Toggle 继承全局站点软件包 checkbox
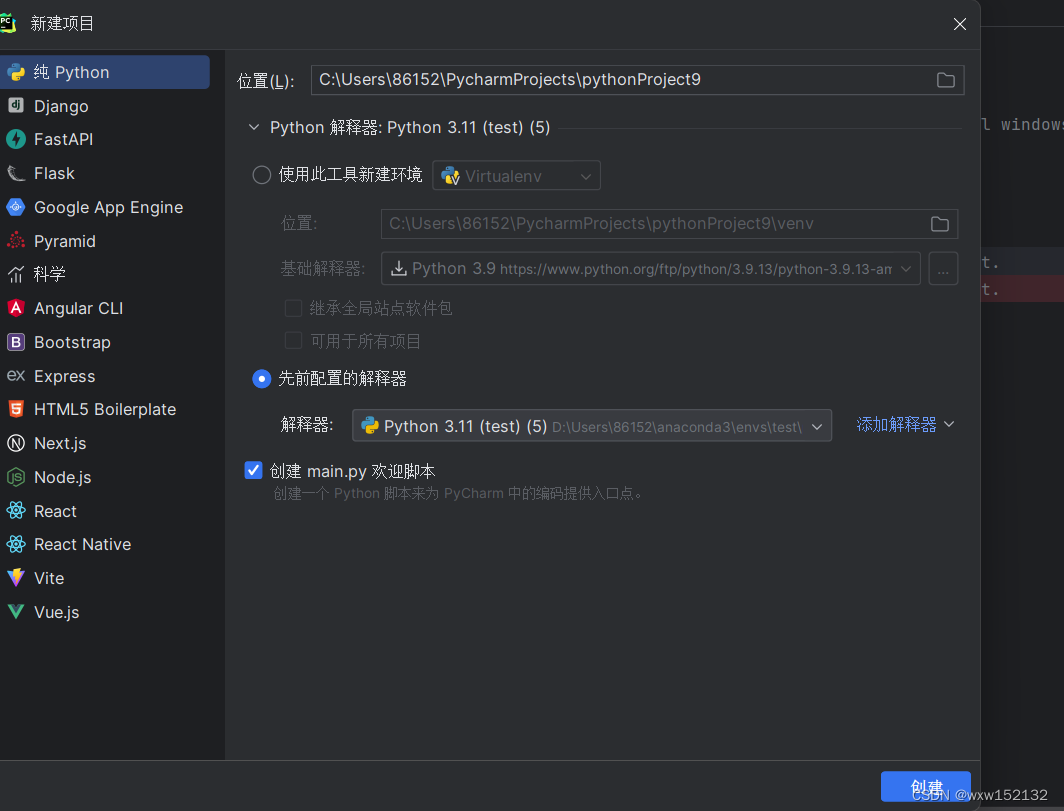This screenshot has height=811, width=1064. [293, 308]
